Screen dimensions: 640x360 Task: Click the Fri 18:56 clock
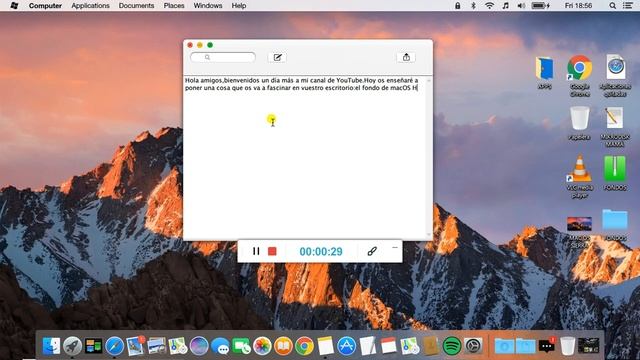578,6
